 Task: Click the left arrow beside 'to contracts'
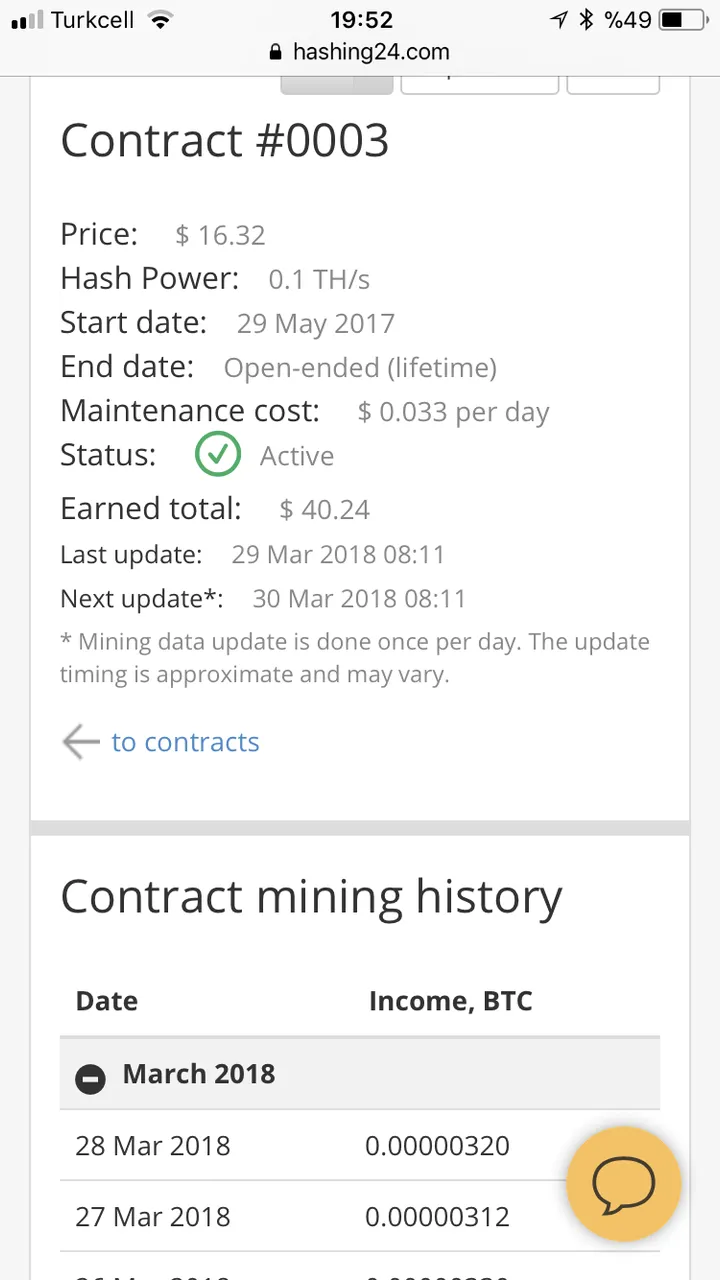coord(81,742)
